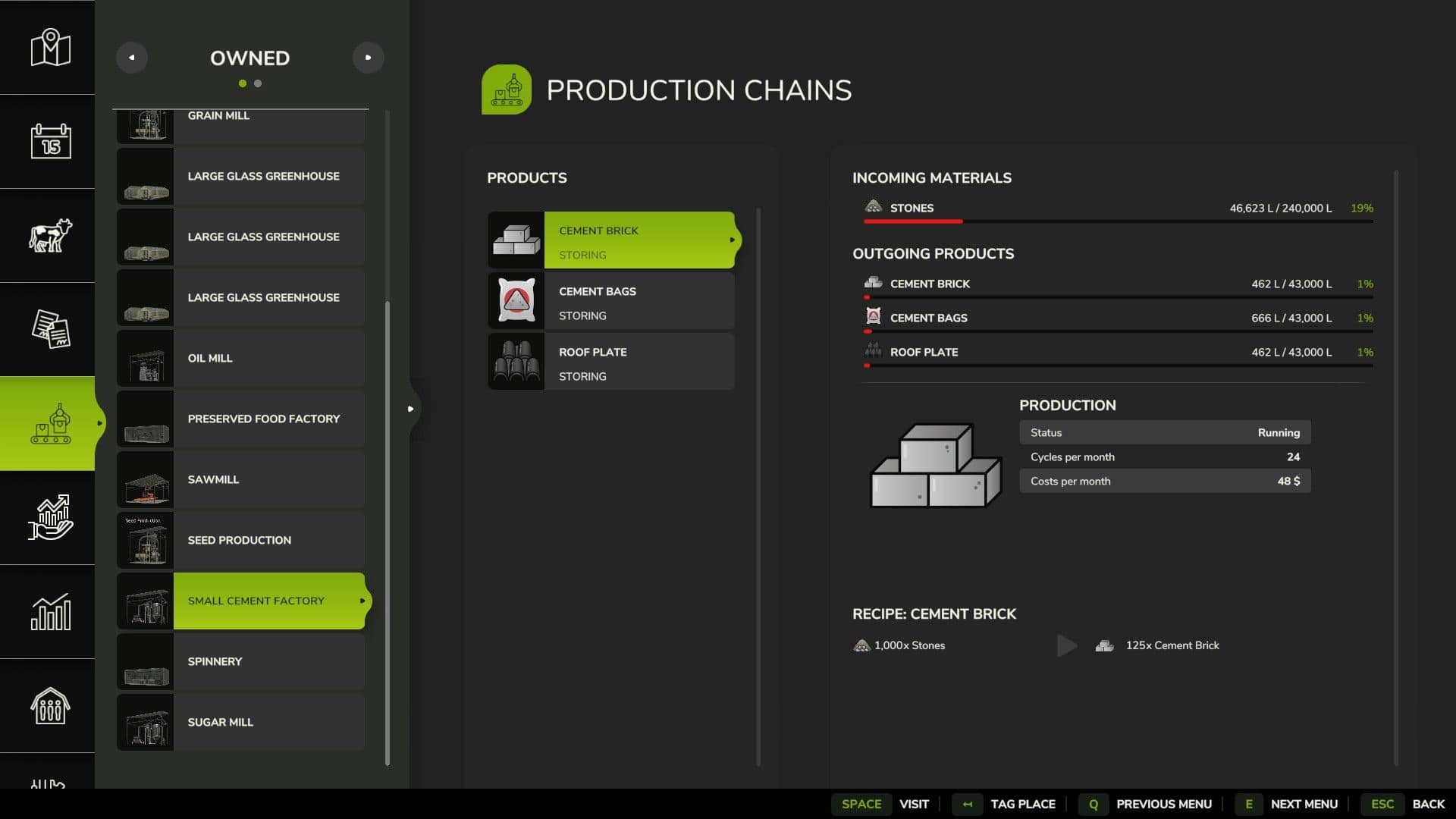Click the Stones fill level bar
The image size is (1456, 819).
pos(1118,221)
